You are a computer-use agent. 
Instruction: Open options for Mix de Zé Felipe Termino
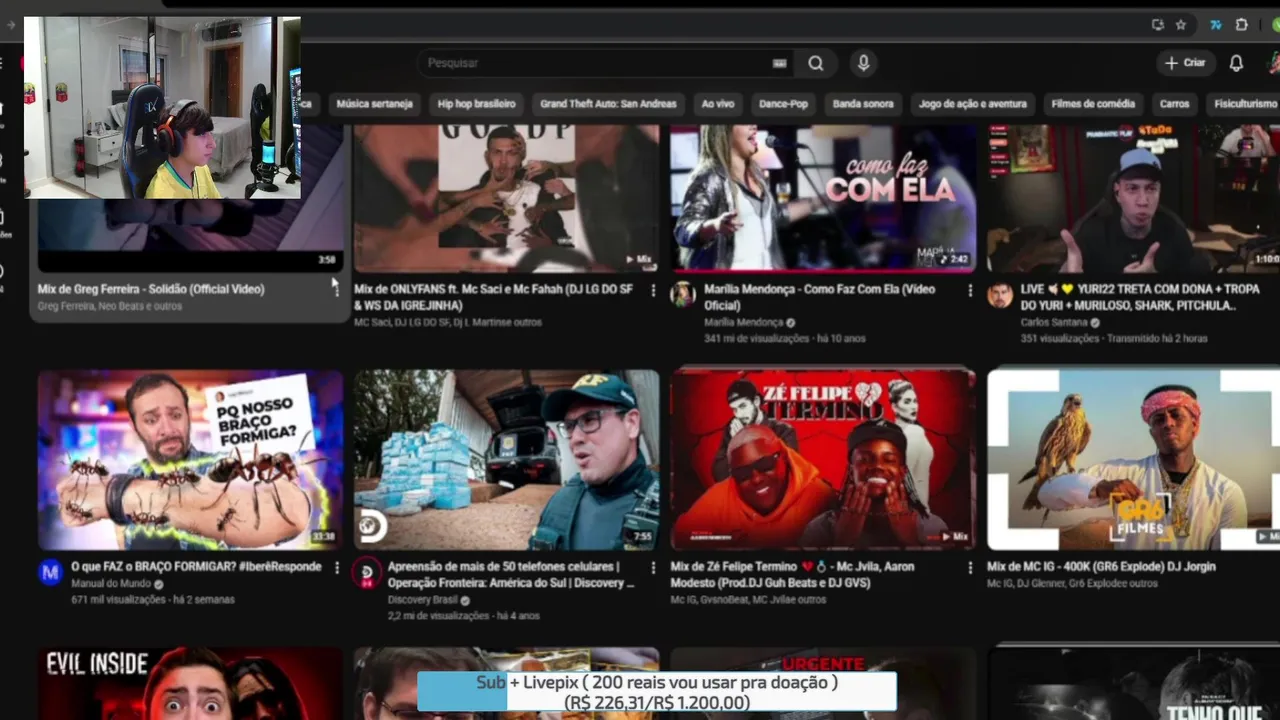(x=969, y=567)
